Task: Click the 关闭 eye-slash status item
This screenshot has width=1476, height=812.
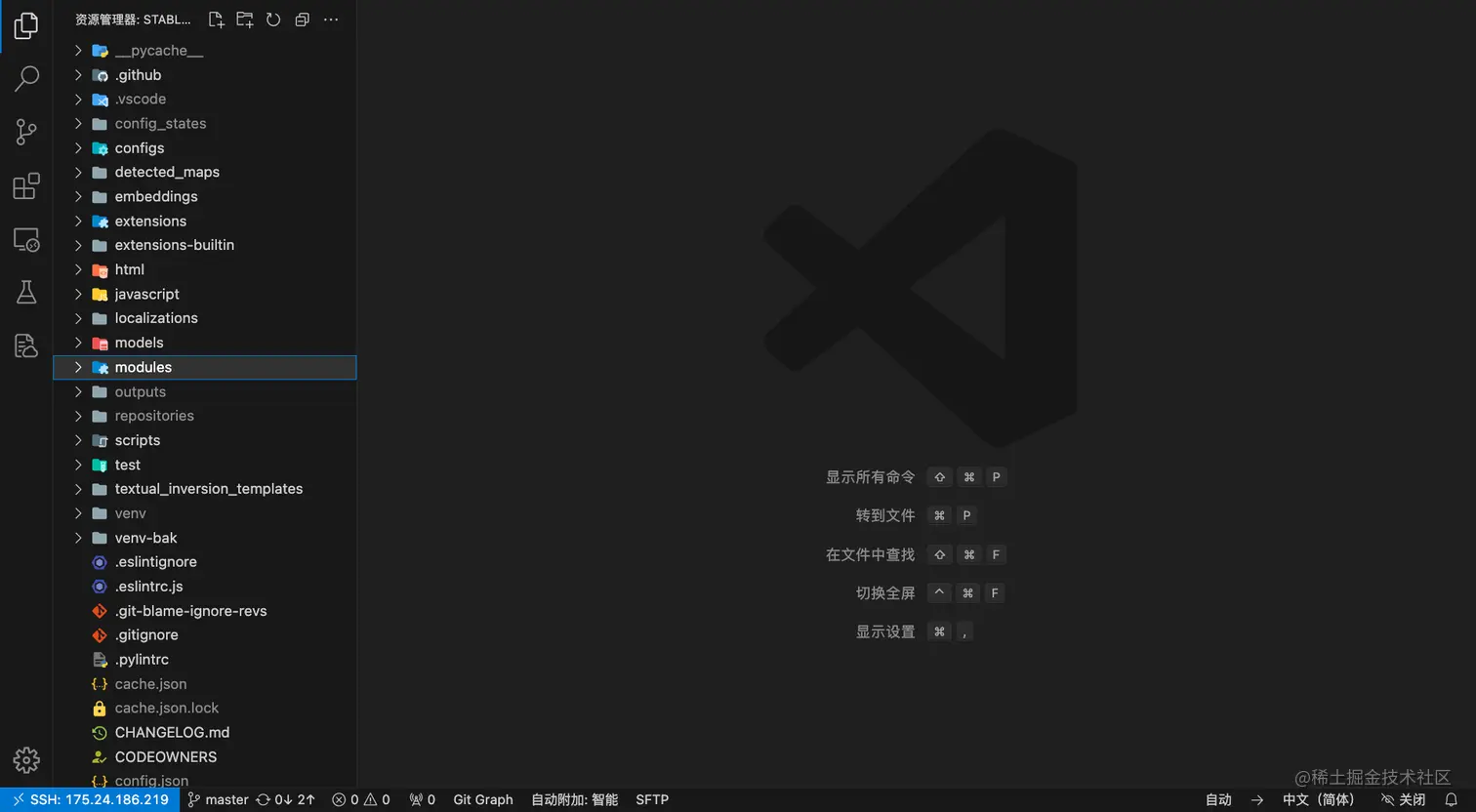Action: (1403, 800)
